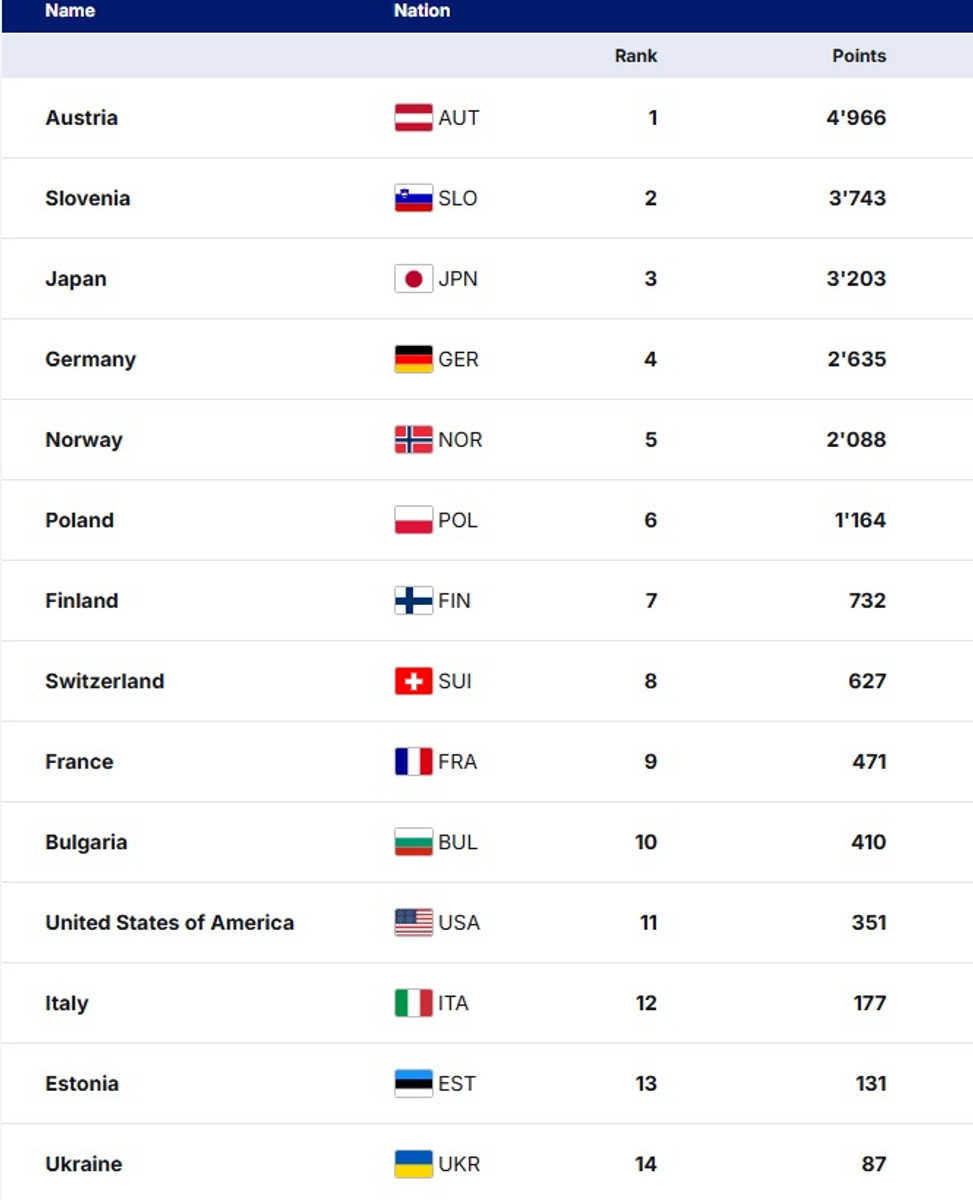Click the Norway flag icon

coord(413,440)
